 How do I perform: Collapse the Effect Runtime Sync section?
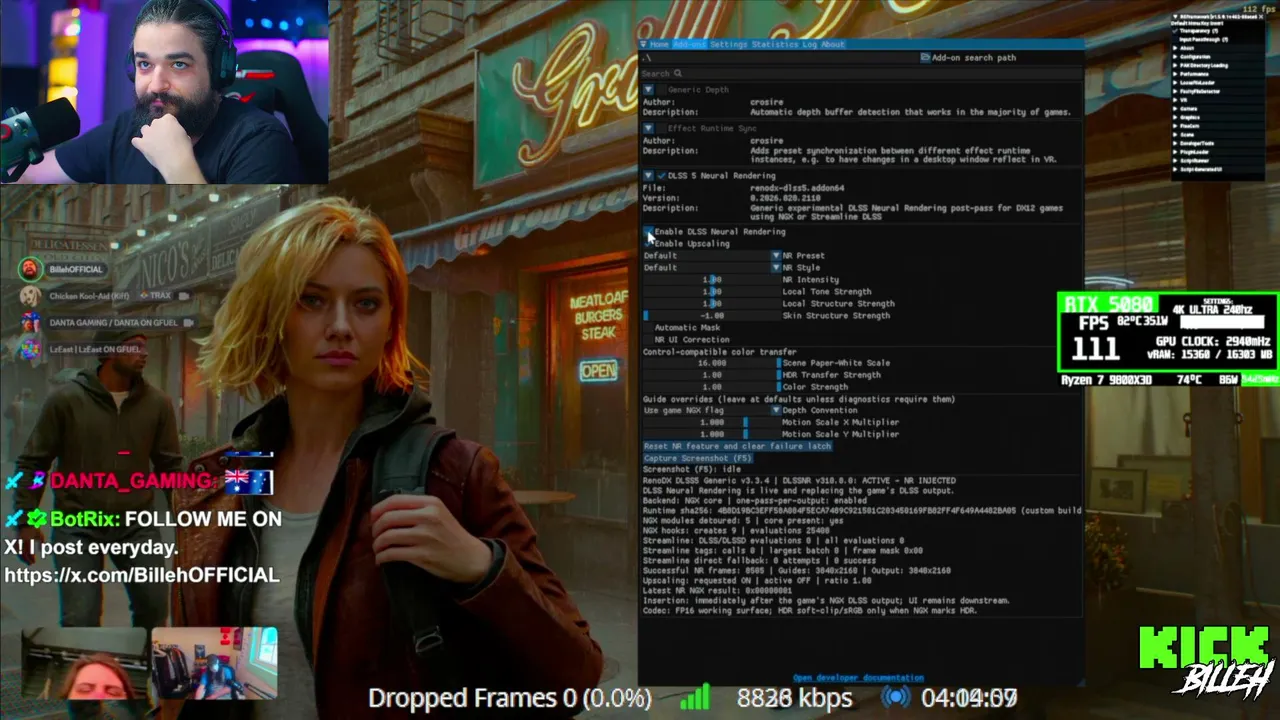click(x=648, y=129)
